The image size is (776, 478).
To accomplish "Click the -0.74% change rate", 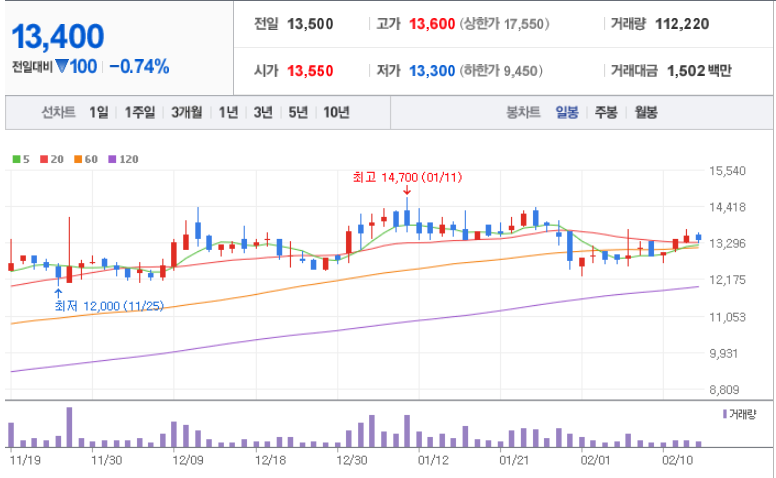I will tap(139, 66).
